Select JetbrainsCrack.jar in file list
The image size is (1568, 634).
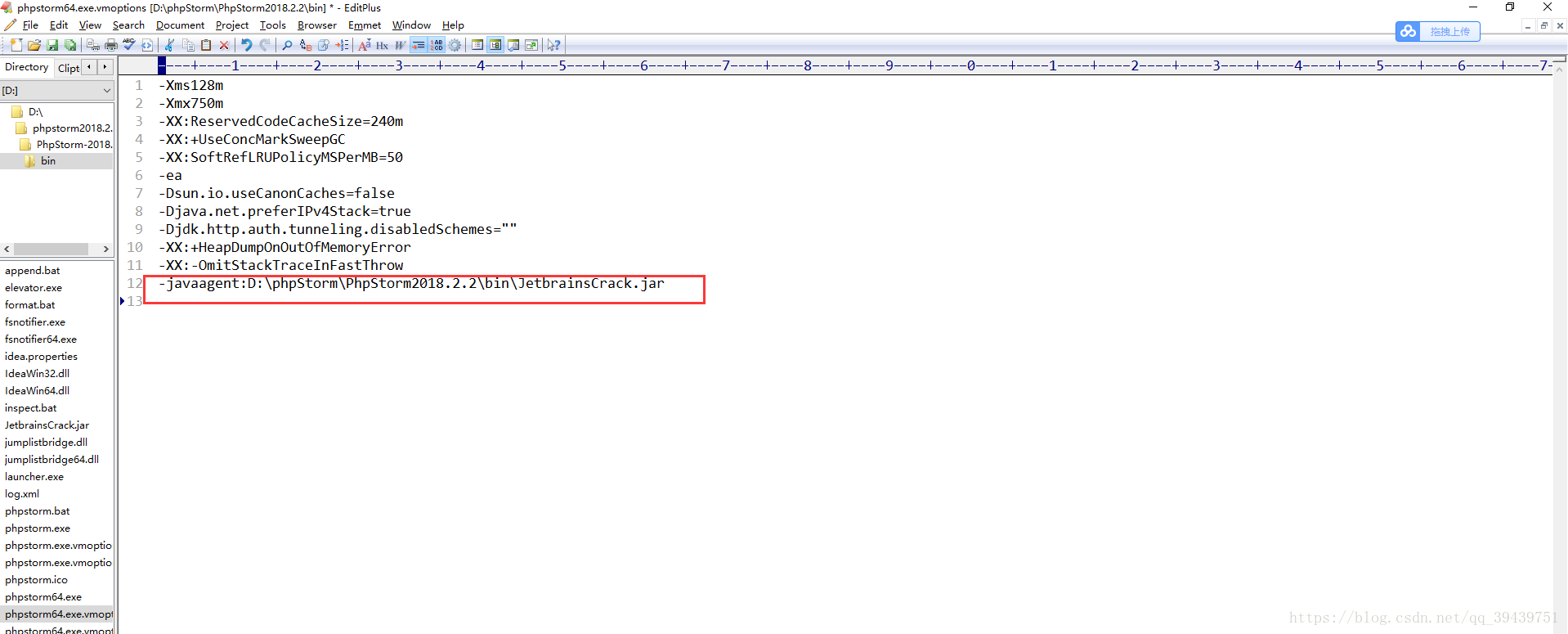point(47,425)
